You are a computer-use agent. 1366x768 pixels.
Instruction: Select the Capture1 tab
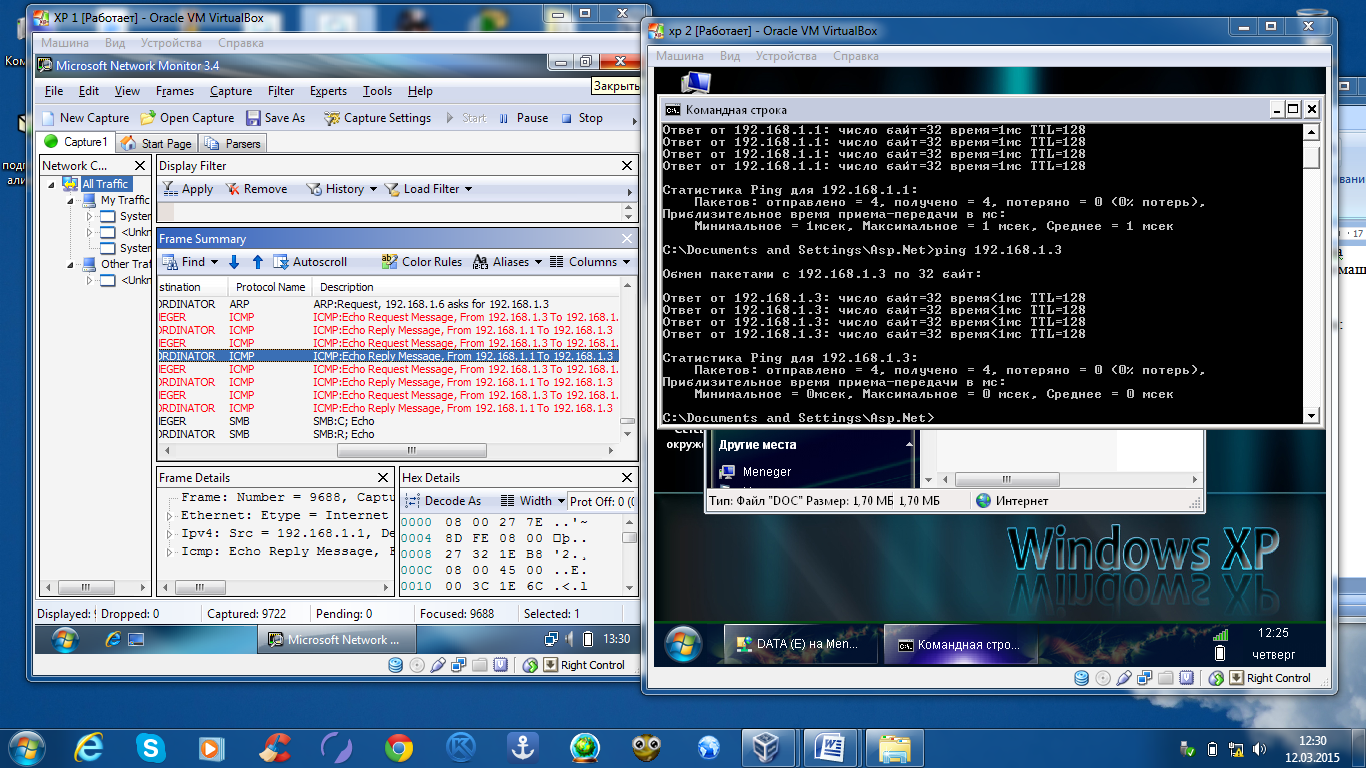(76, 142)
